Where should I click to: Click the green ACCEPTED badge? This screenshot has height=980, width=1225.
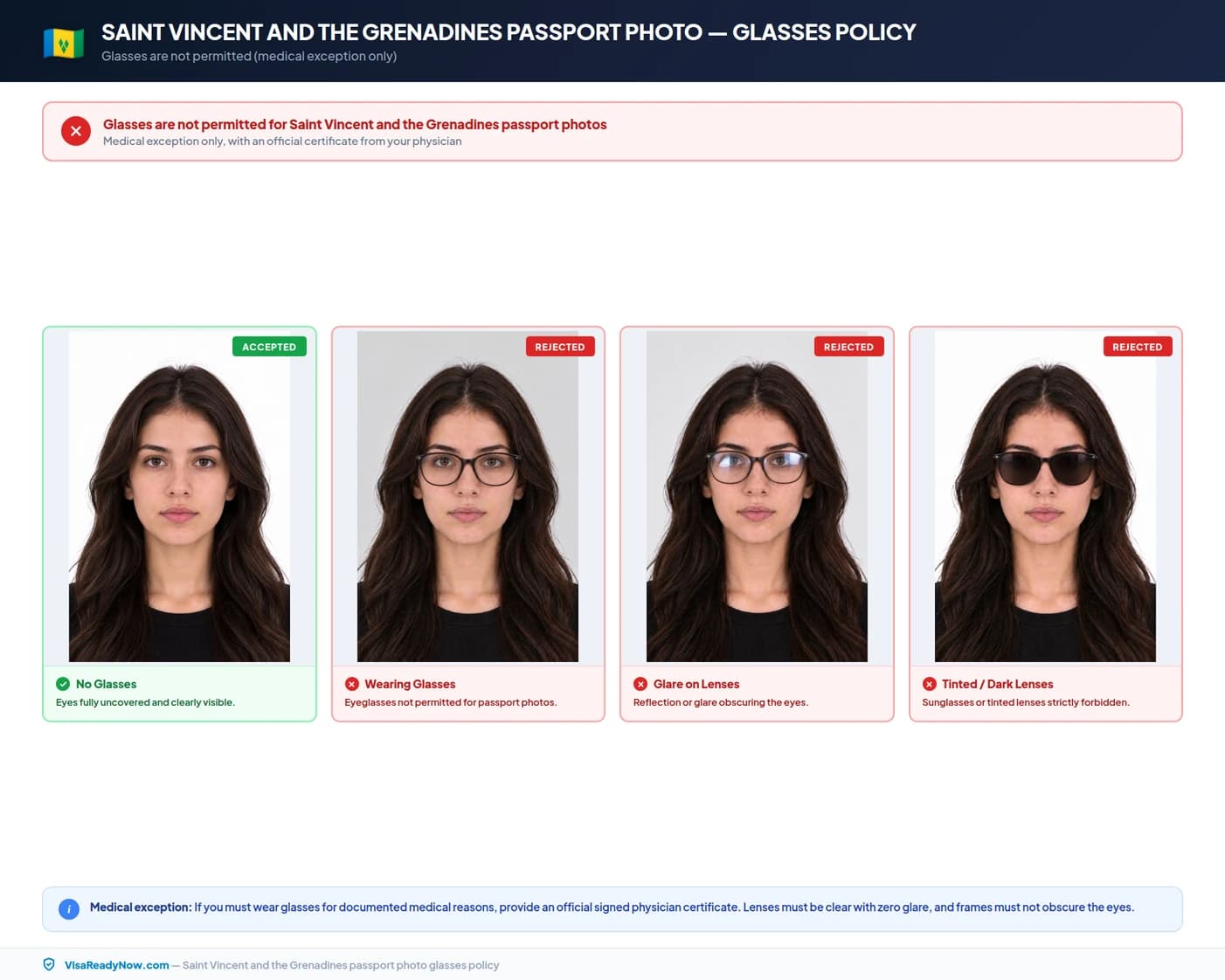tap(269, 347)
